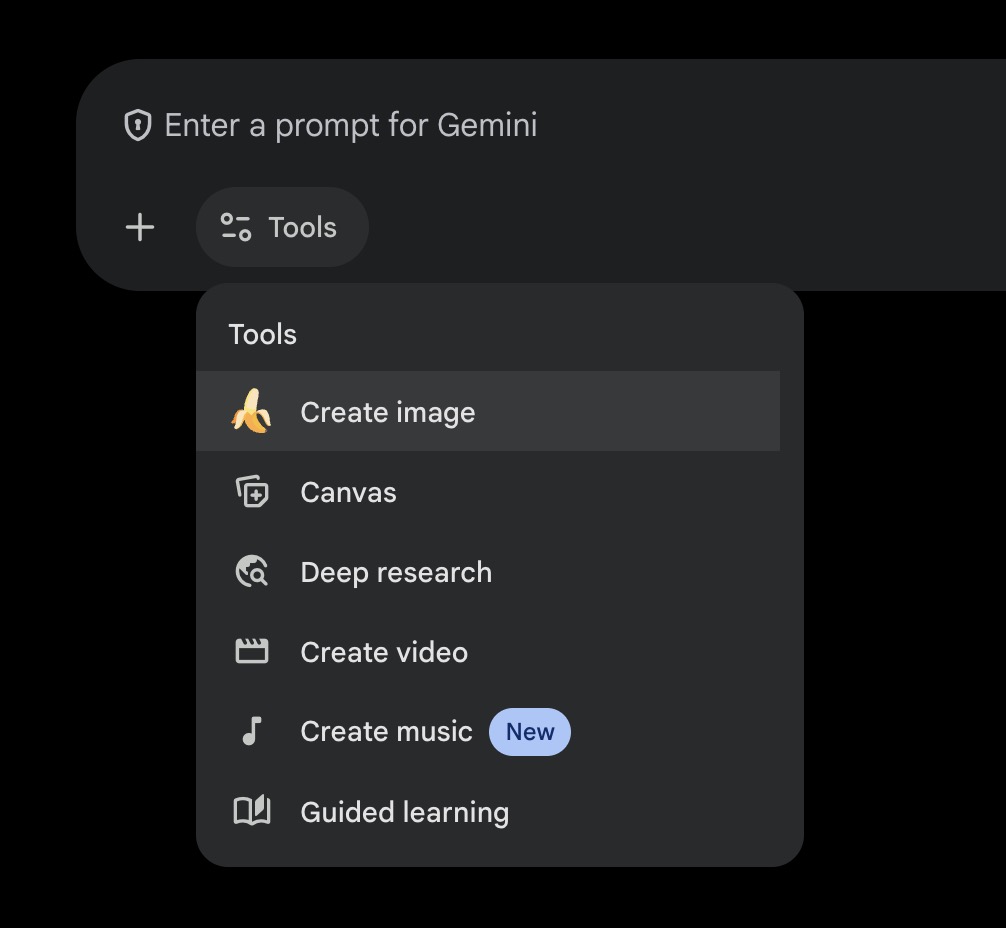Select the Deep research option
The image size is (1006, 928).
tap(396, 572)
